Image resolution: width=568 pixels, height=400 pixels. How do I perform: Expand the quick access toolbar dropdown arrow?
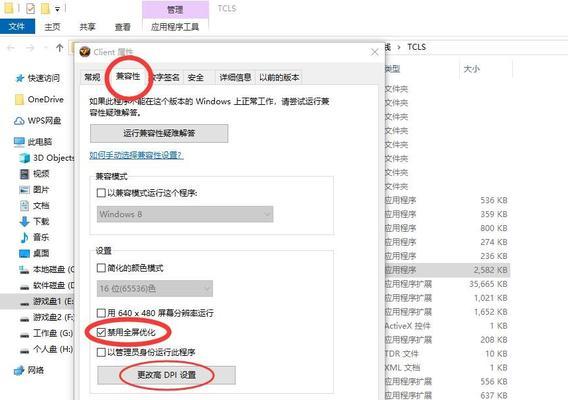(x=57, y=9)
